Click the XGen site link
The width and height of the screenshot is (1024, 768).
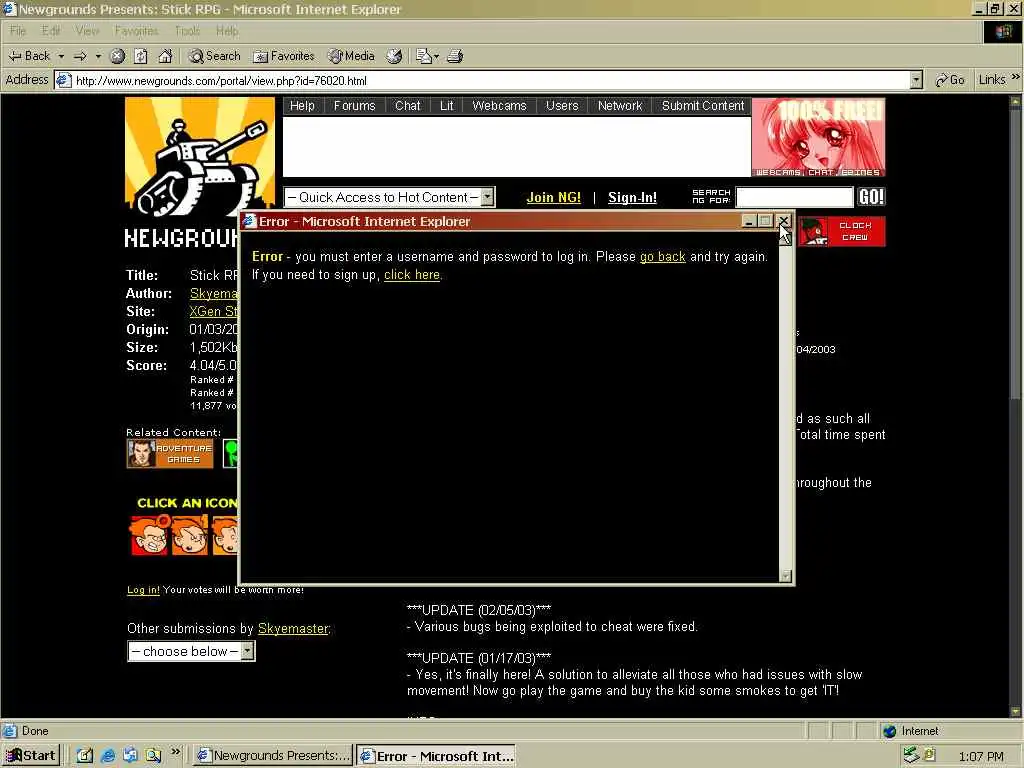[x=214, y=312]
